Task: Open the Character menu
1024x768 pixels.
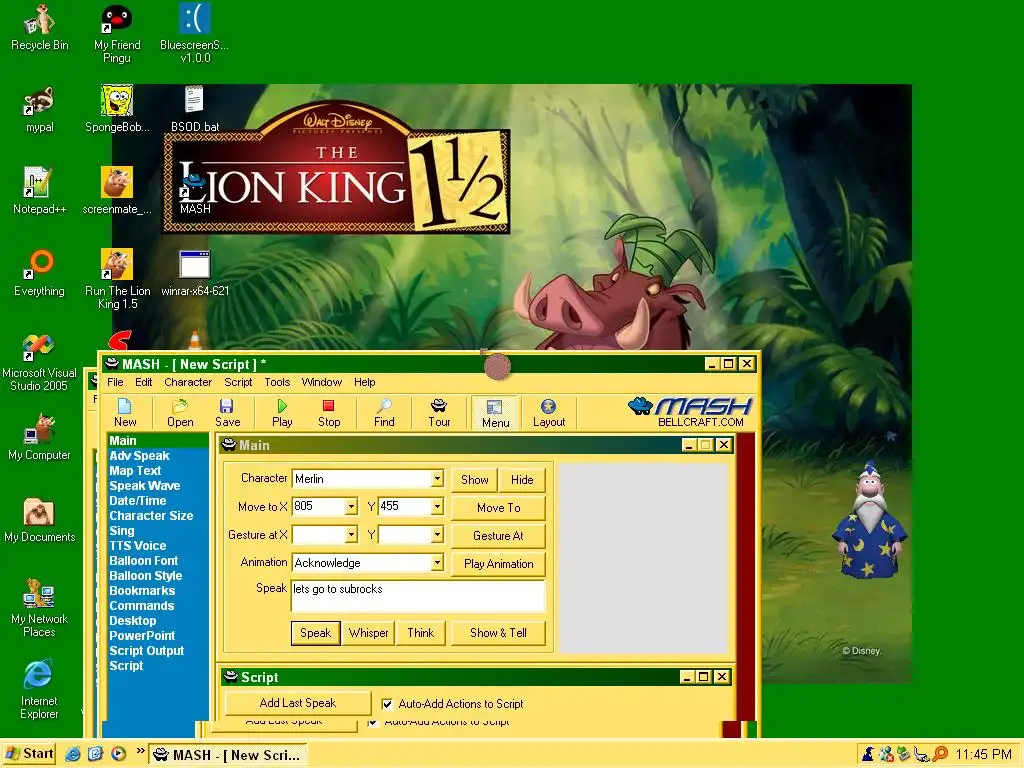Action: (x=188, y=382)
